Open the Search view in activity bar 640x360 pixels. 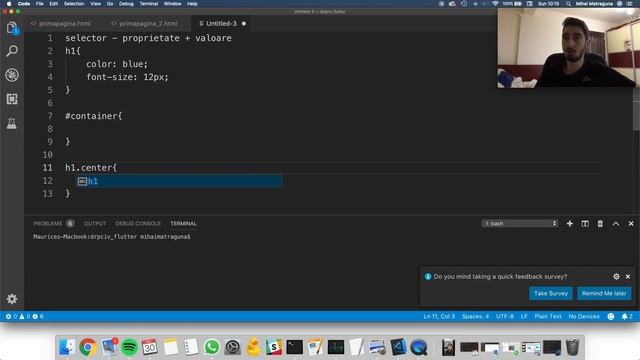click(12, 51)
